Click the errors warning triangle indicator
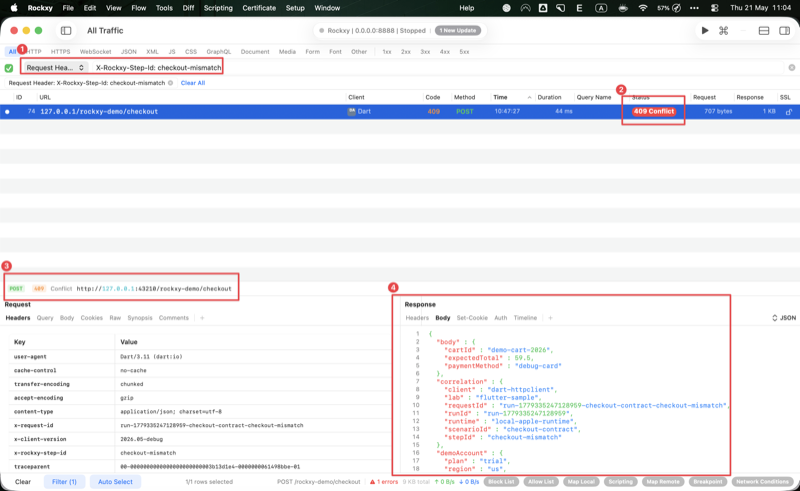Viewport: 800px width, 491px height. tap(372, 481)
